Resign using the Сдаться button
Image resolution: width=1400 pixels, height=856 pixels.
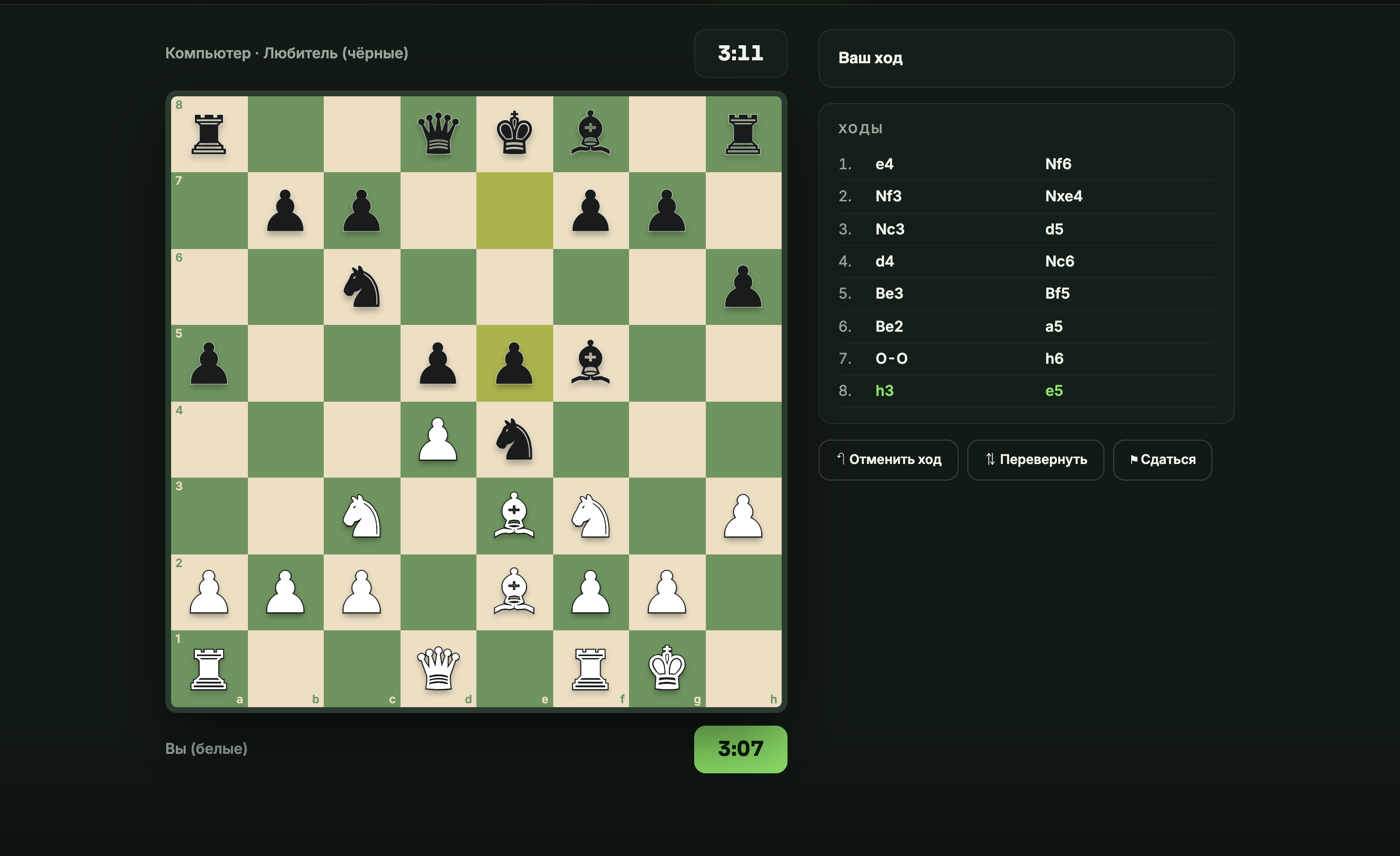1162,460
